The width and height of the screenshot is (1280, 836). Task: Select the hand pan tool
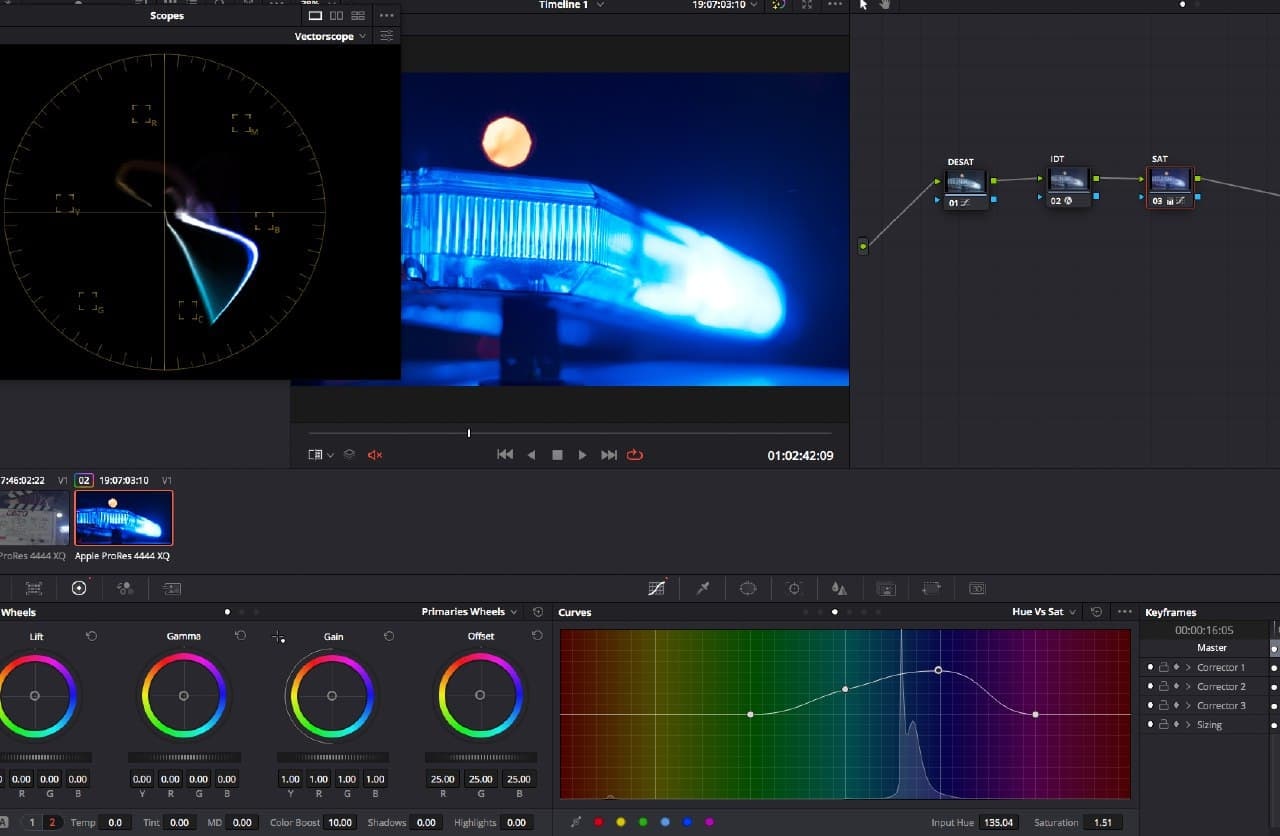(884, 5)
